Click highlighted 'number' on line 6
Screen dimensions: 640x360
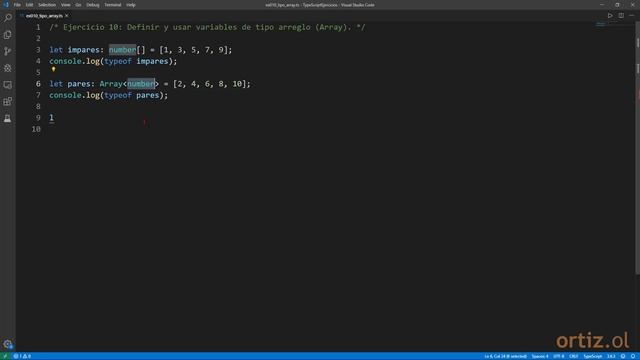click(141, 84)
